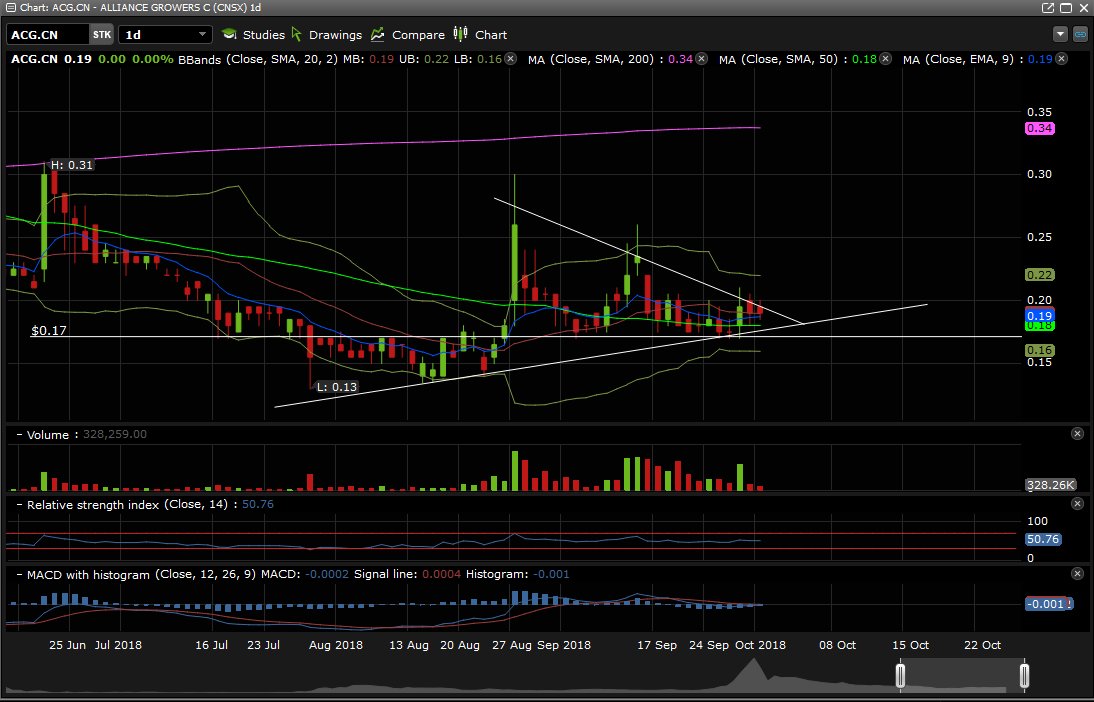Click the 17 Sep date axis label
The height and width of the screenshot is (702, 1094).
click(x=657, y=645)
